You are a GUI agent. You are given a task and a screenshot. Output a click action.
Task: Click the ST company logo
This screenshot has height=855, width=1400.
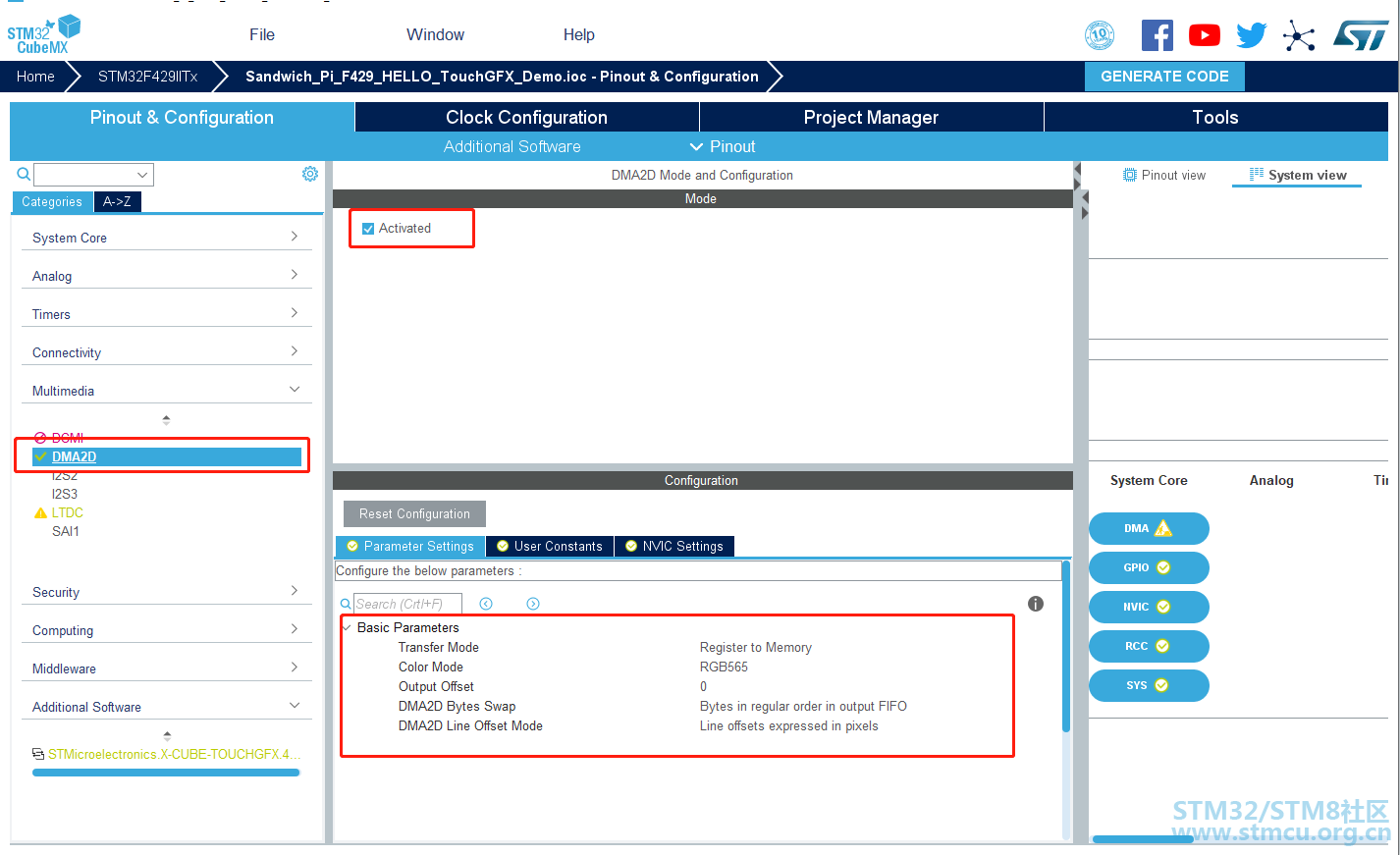(1361, 35)
